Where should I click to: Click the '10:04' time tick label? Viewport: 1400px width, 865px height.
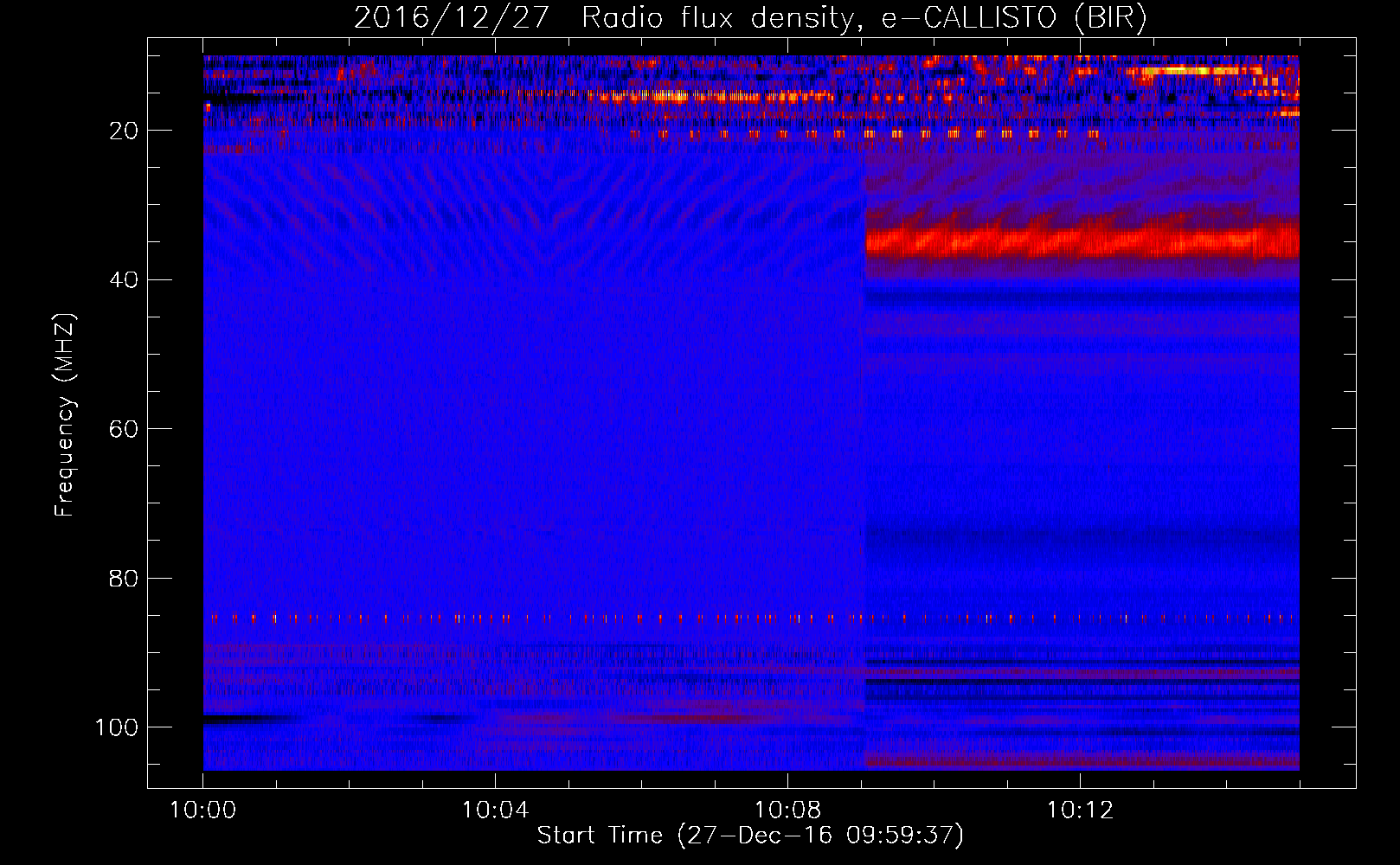point(495,811)
